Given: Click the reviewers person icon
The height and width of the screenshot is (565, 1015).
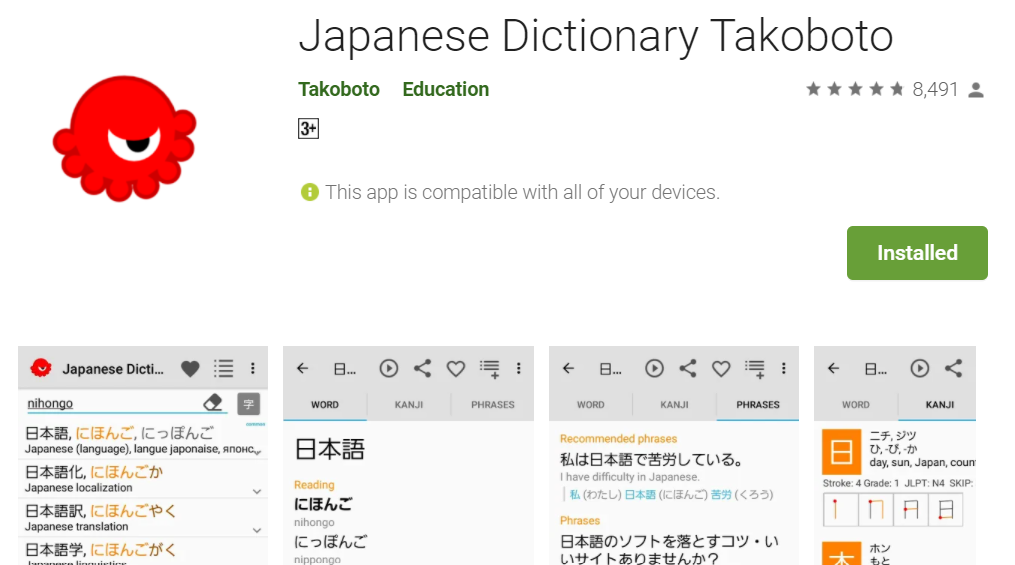Looking at the screenshot, I should point(976,90).
